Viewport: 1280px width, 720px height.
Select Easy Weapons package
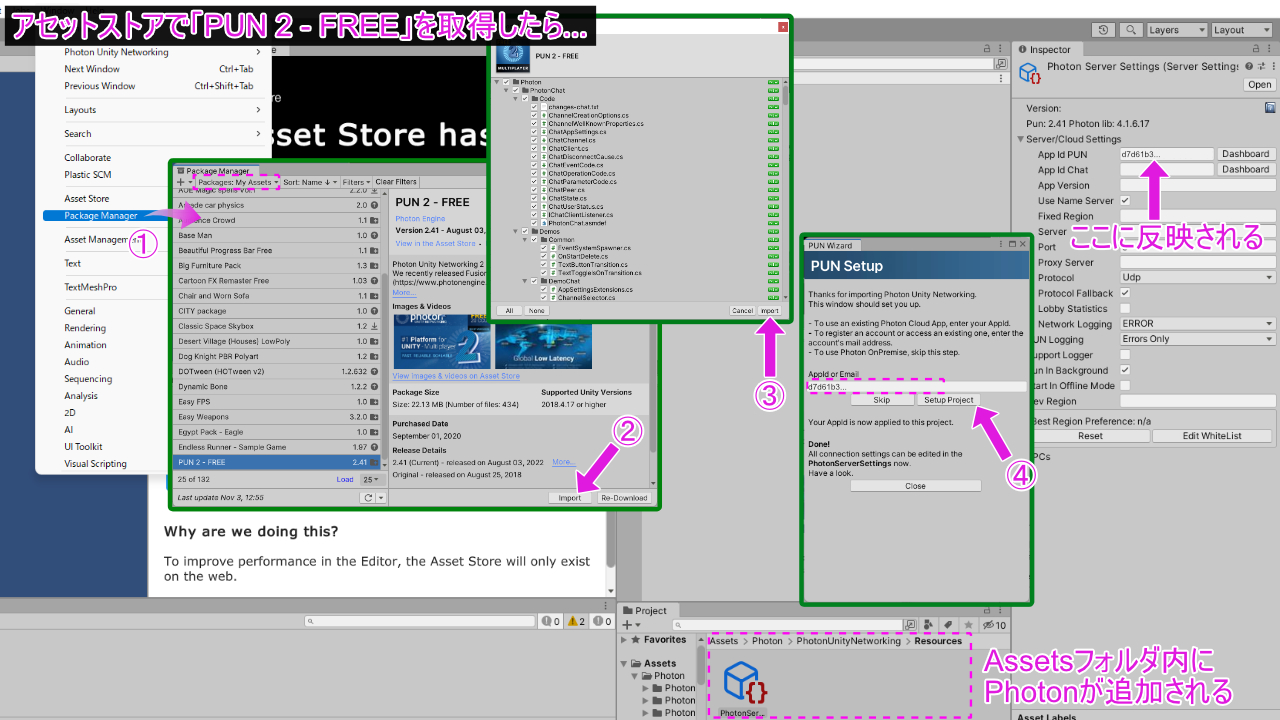pos(279,417)
